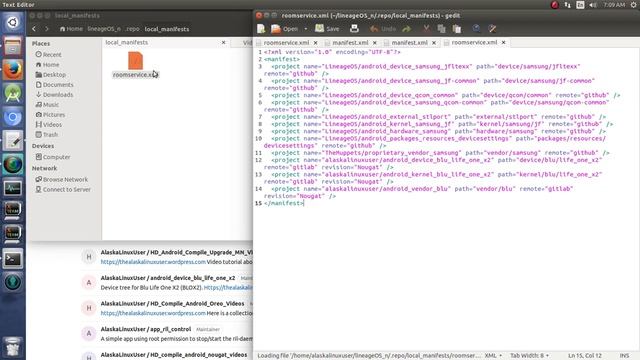Expand the recent files arrow beside Open
640x360 pixels.
[305, 29]
